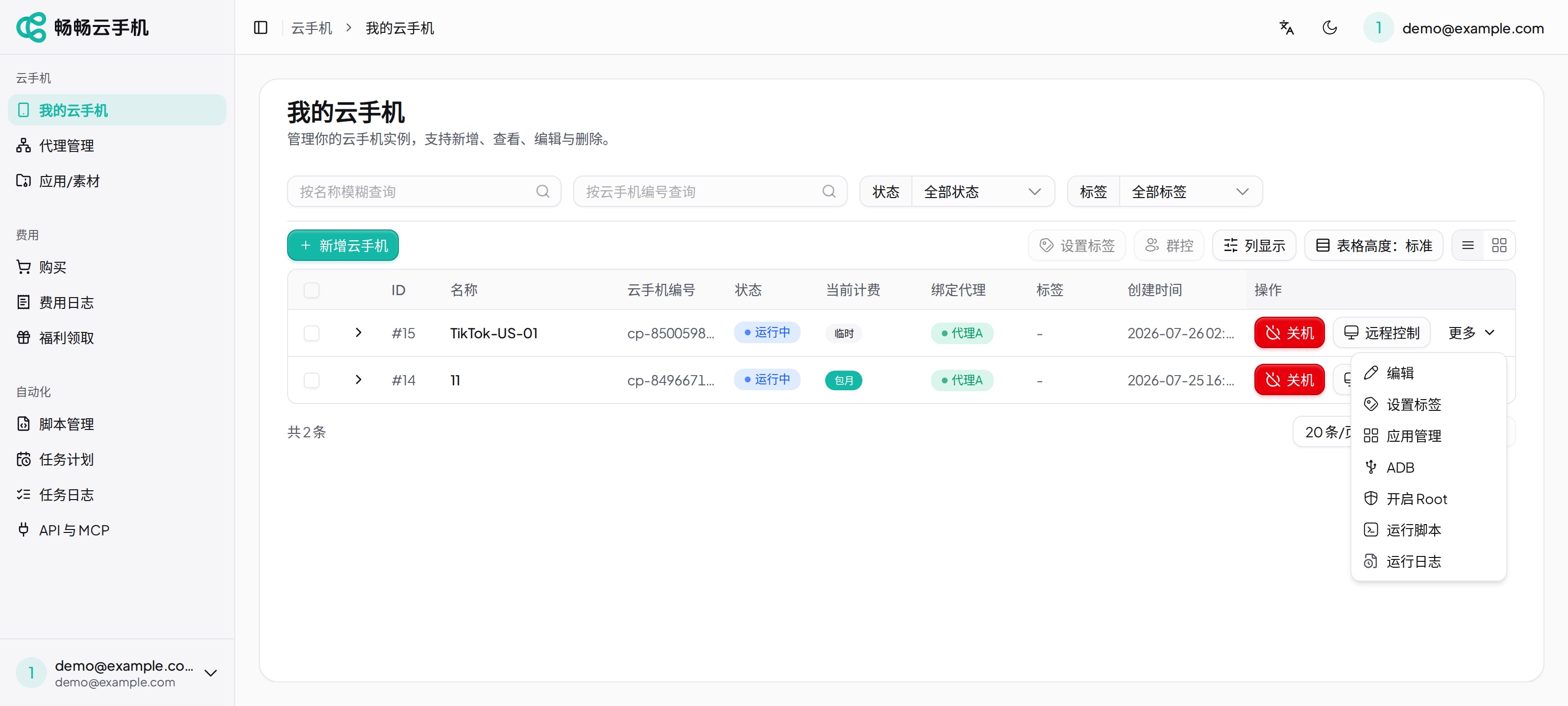Screen dimensions: 1568x706
Task: Focus the 按云手机编号查询 search field
Action: [x=710, y=192]
